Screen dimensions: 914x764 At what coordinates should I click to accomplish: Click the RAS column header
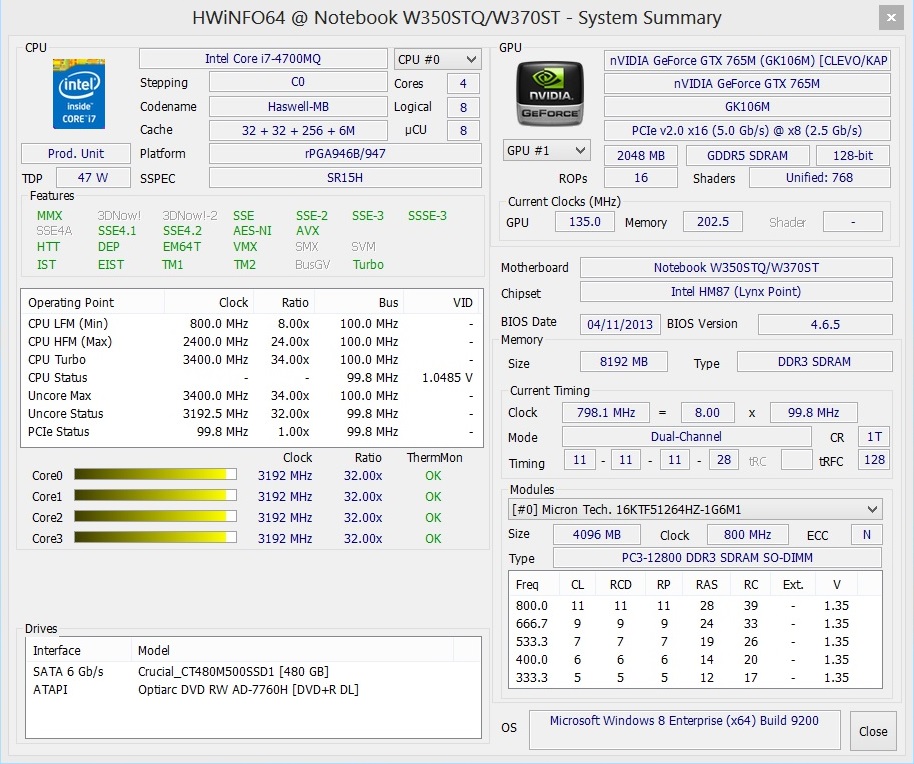(x=706, y=585)
